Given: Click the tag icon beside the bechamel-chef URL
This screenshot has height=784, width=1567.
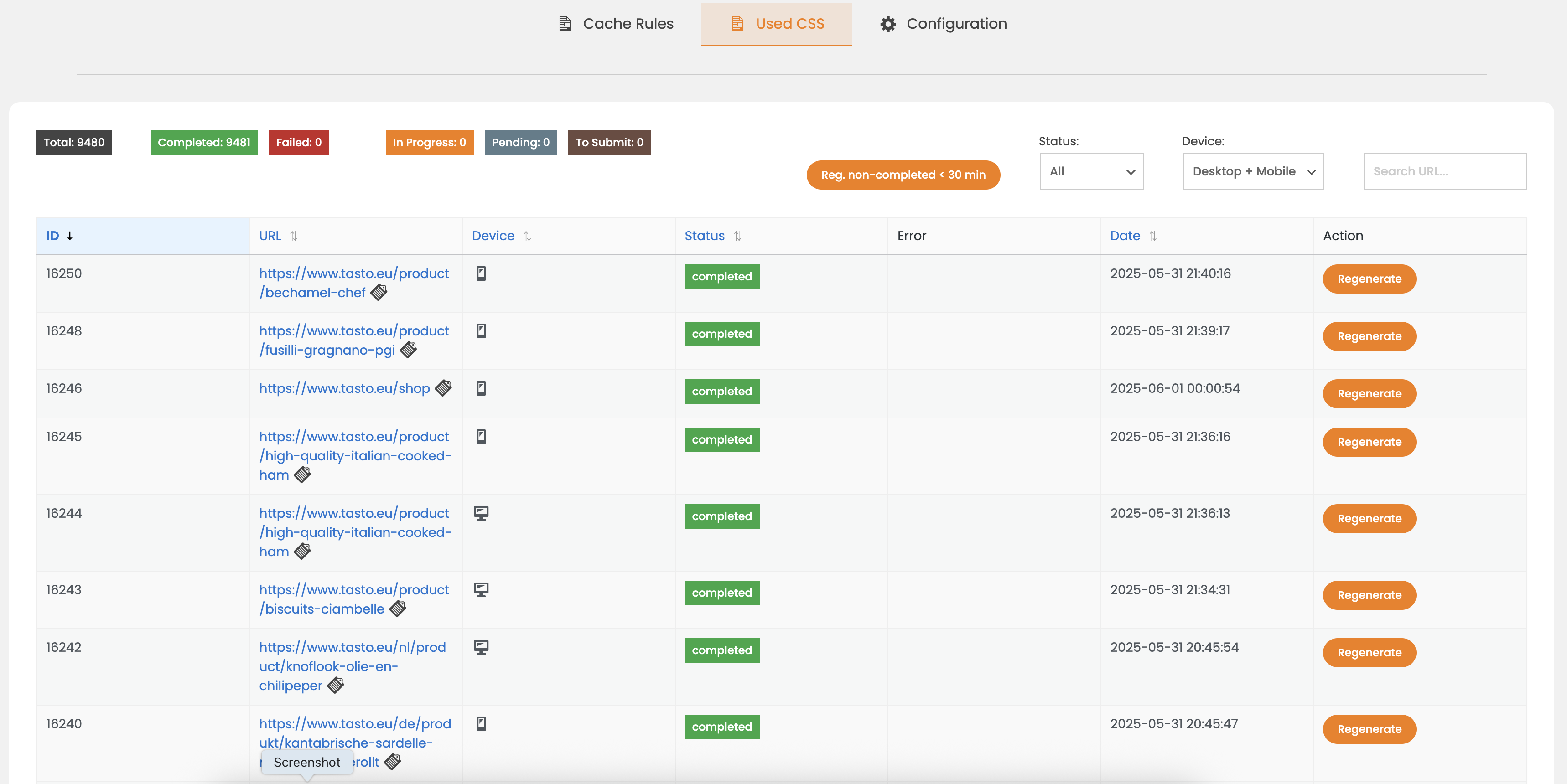Looking at the screenshot, I should [x=379, y=293].
